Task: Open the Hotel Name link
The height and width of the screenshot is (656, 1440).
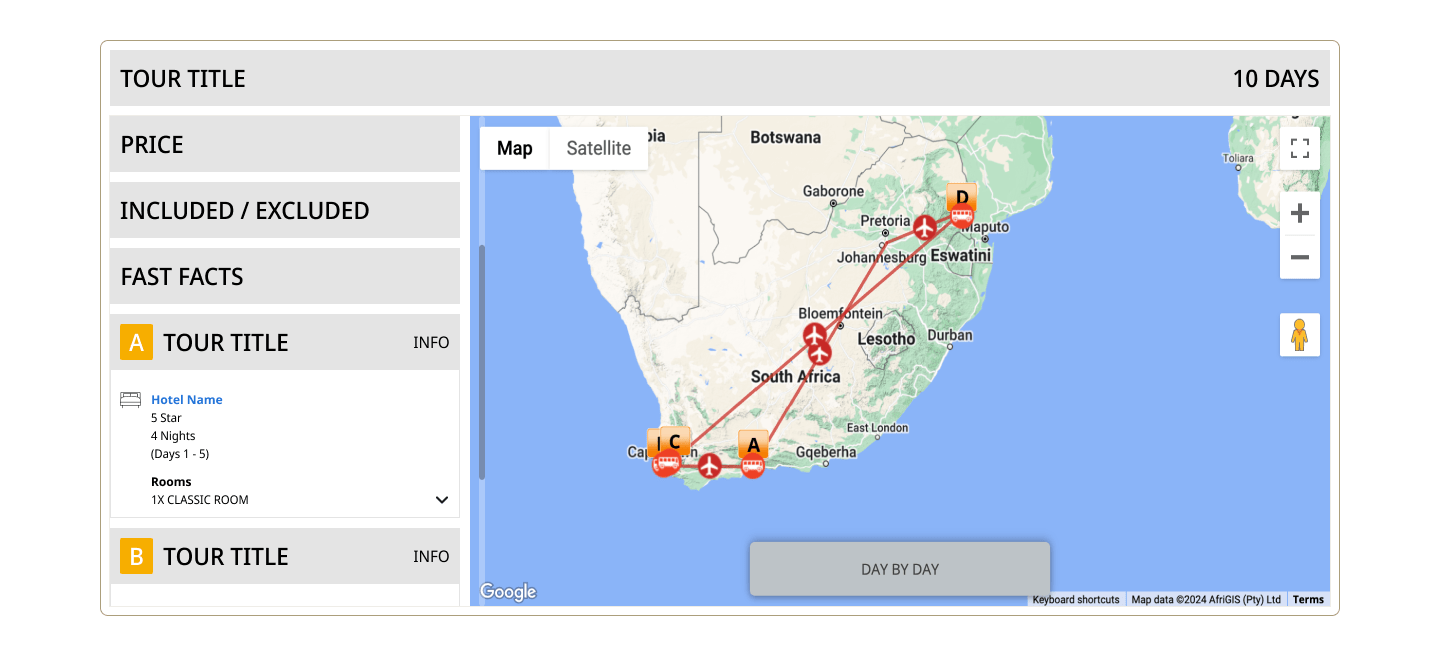Action: 187,399
